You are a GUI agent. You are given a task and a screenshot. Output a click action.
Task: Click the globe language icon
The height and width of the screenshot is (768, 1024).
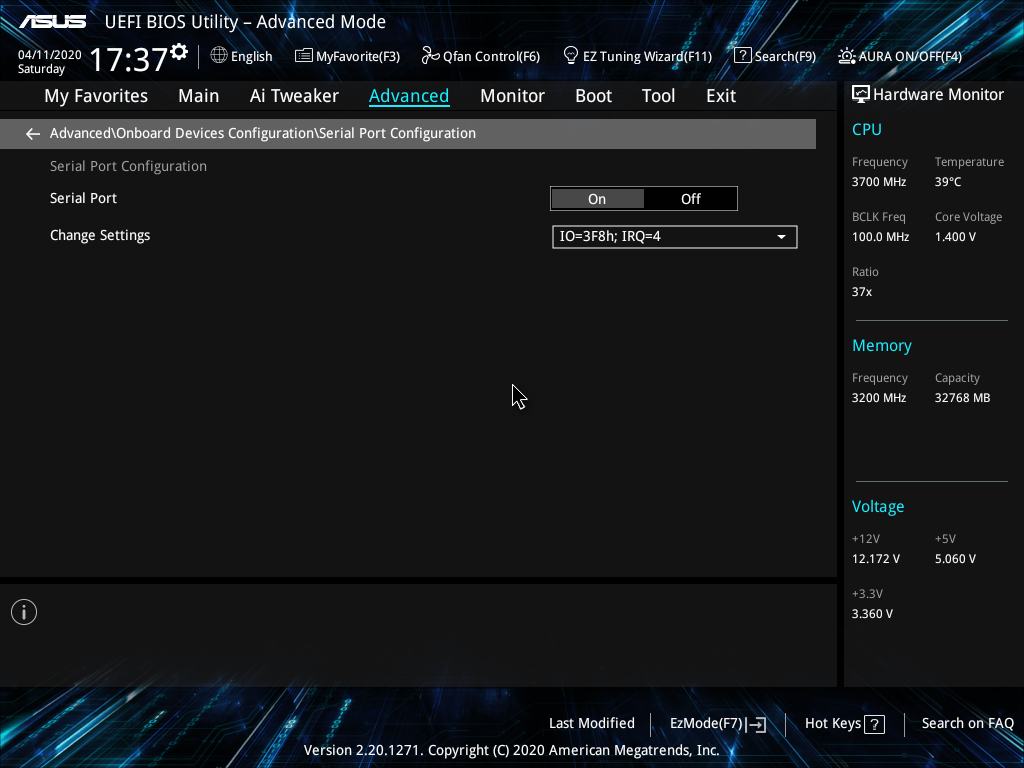point(219,56)
